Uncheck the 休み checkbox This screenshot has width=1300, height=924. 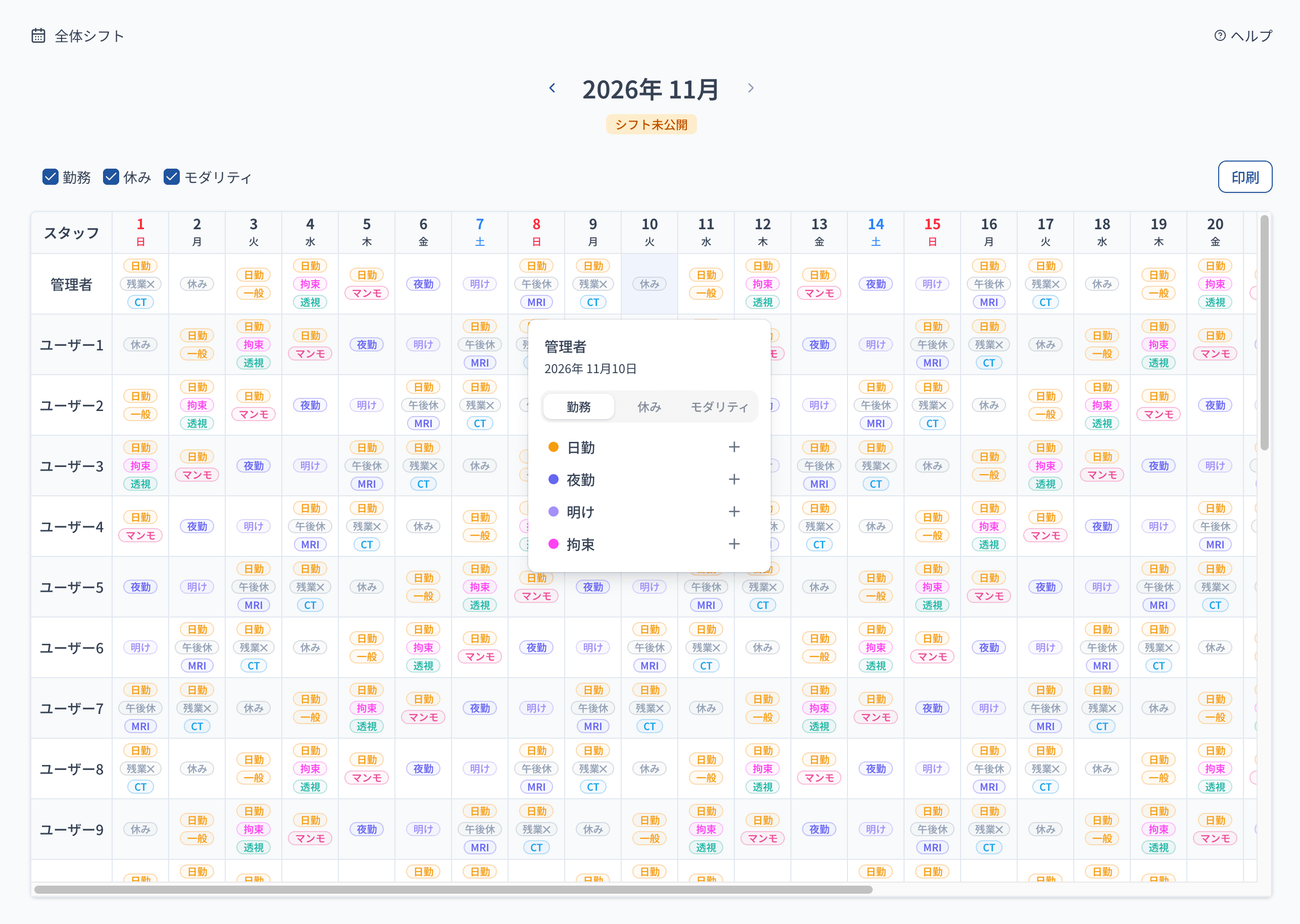[x=111, y=177]
